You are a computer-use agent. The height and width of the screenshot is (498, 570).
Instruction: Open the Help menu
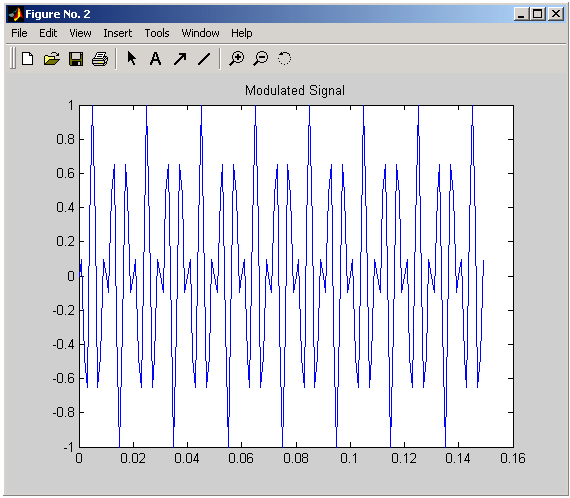242,33
